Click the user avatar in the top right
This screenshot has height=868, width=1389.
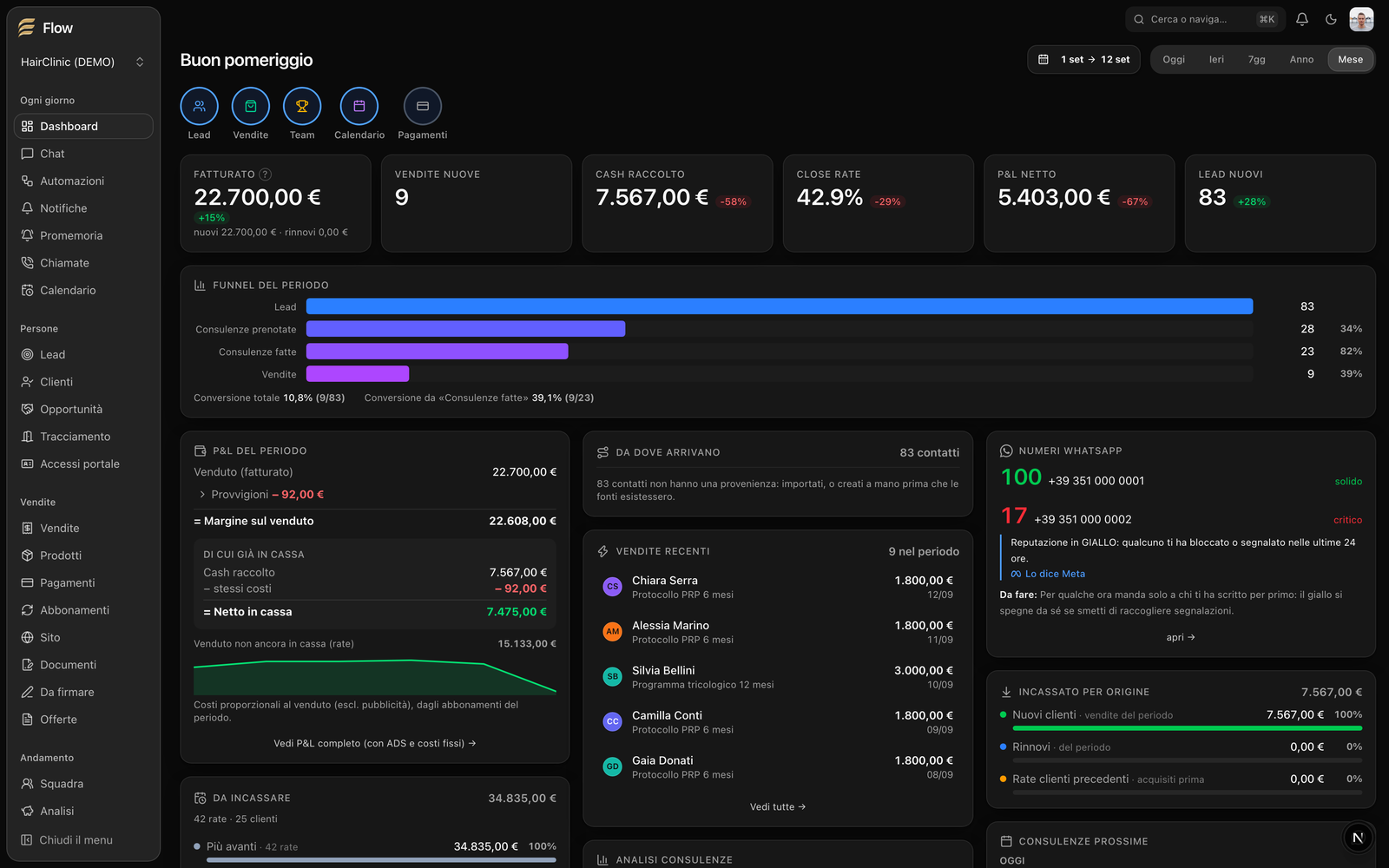1361,19
